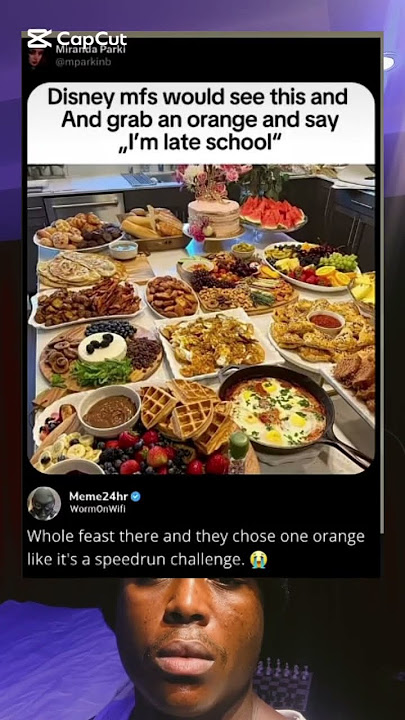
Task: Click the green grapes on fruit platter
Action: [x=339, y=263]
